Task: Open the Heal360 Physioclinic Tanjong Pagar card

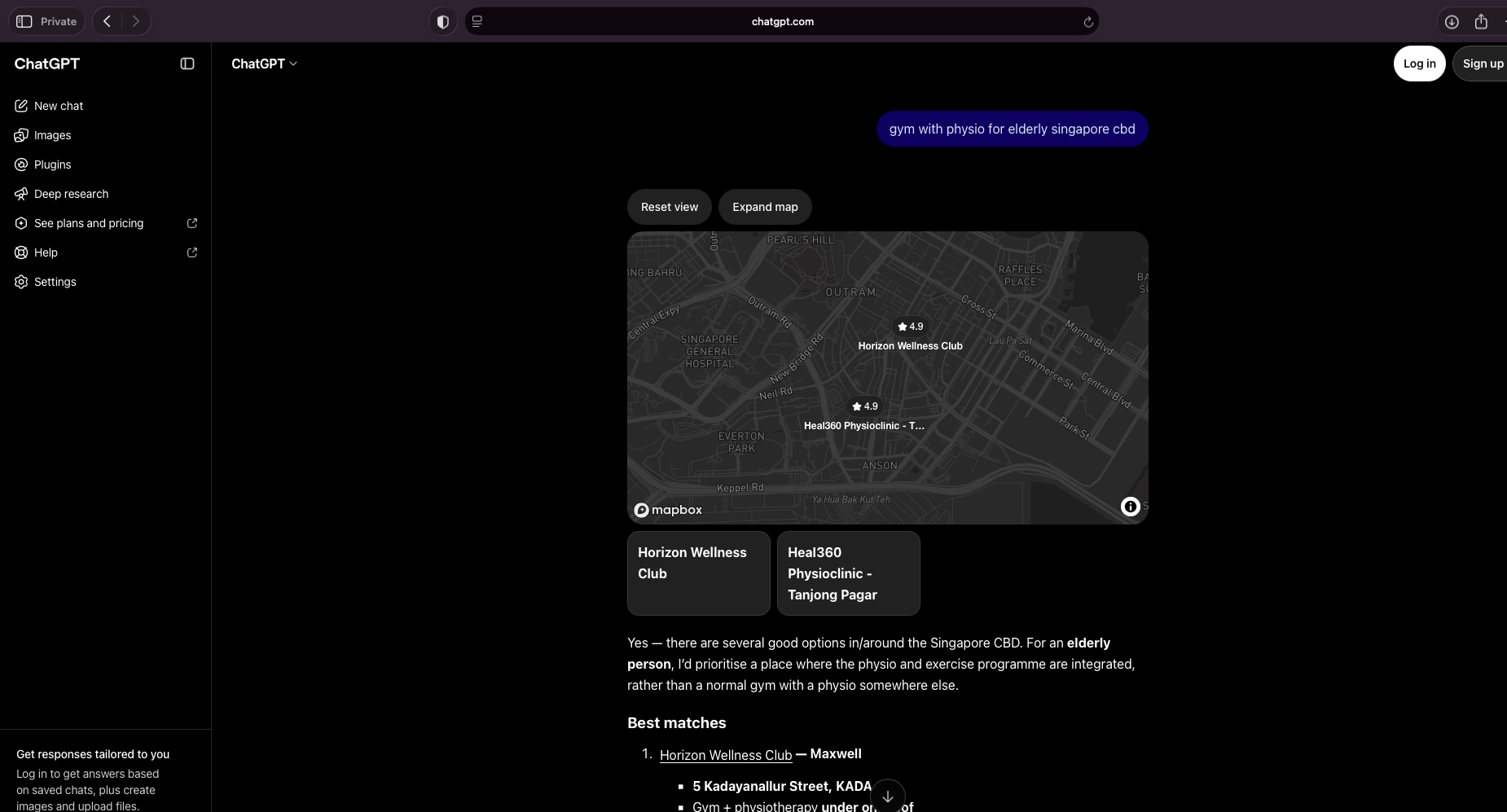Action: pyautogui.click(x=849, y=573)
